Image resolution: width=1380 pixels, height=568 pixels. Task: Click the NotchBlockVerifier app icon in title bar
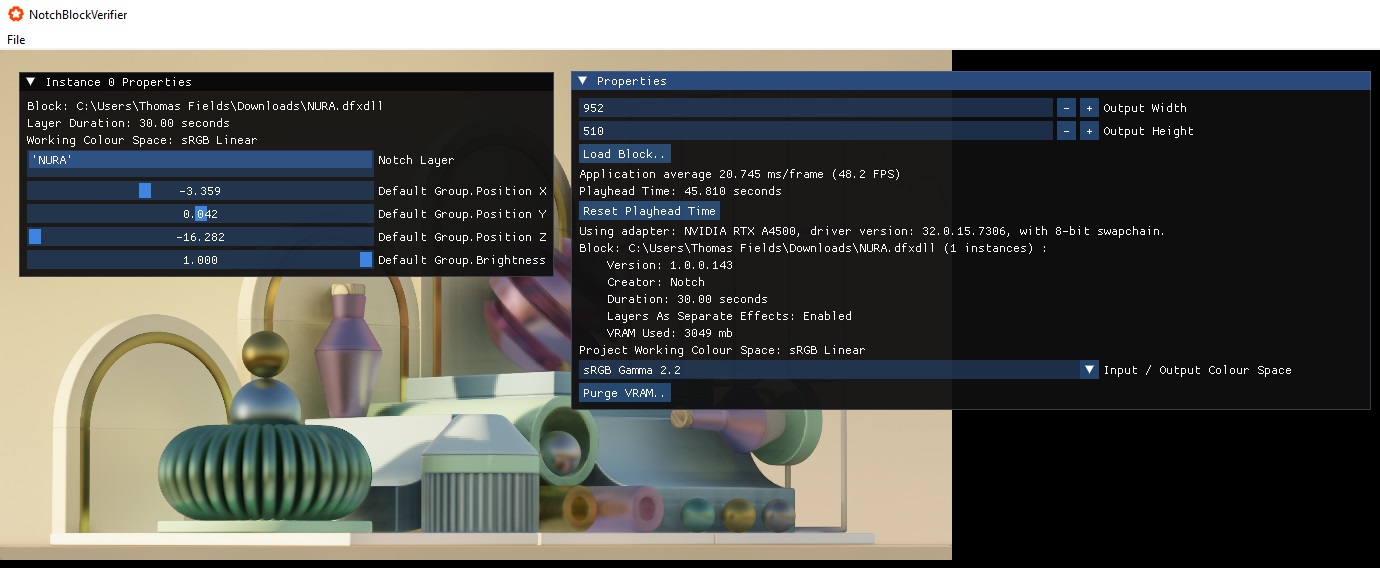(15, 14)
